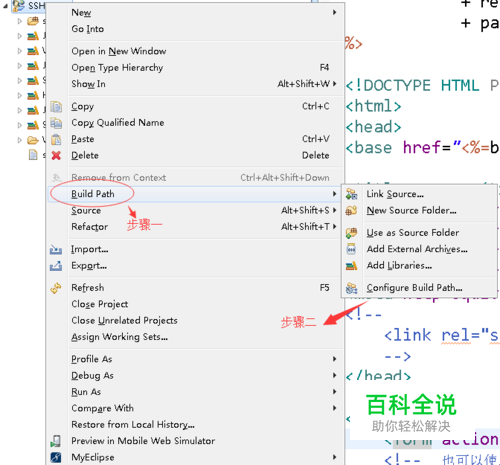This screenshot has width=500, height=465.
Task: Expand the open folder tree node
Action: 19,140
